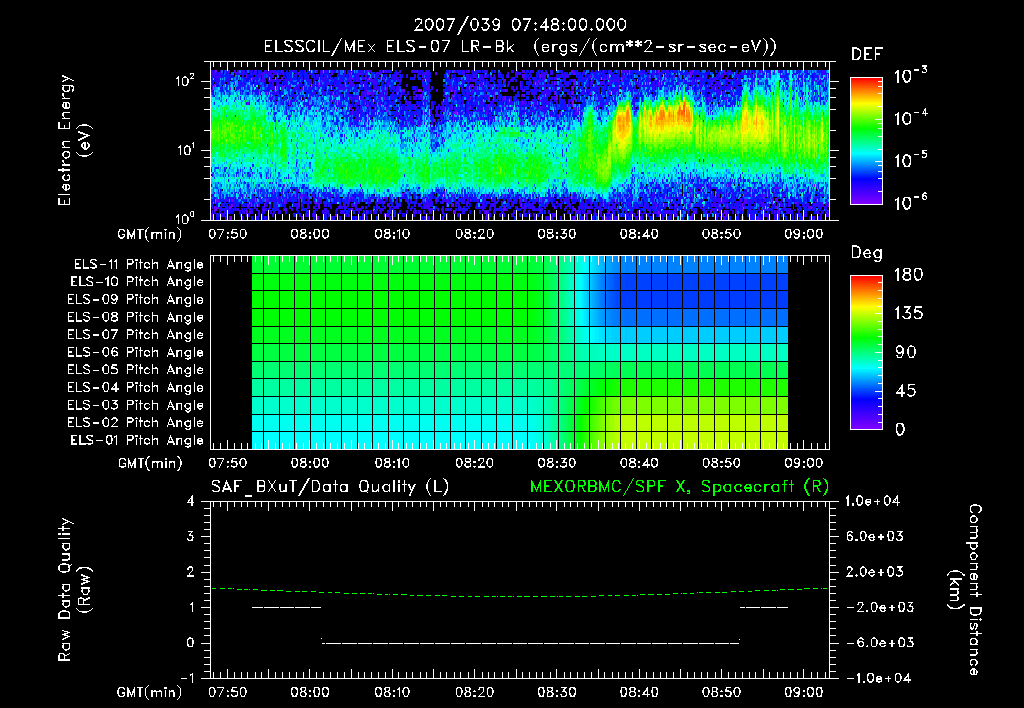Select the ELS-03 Pitch Angle row label

click(136, 406)
